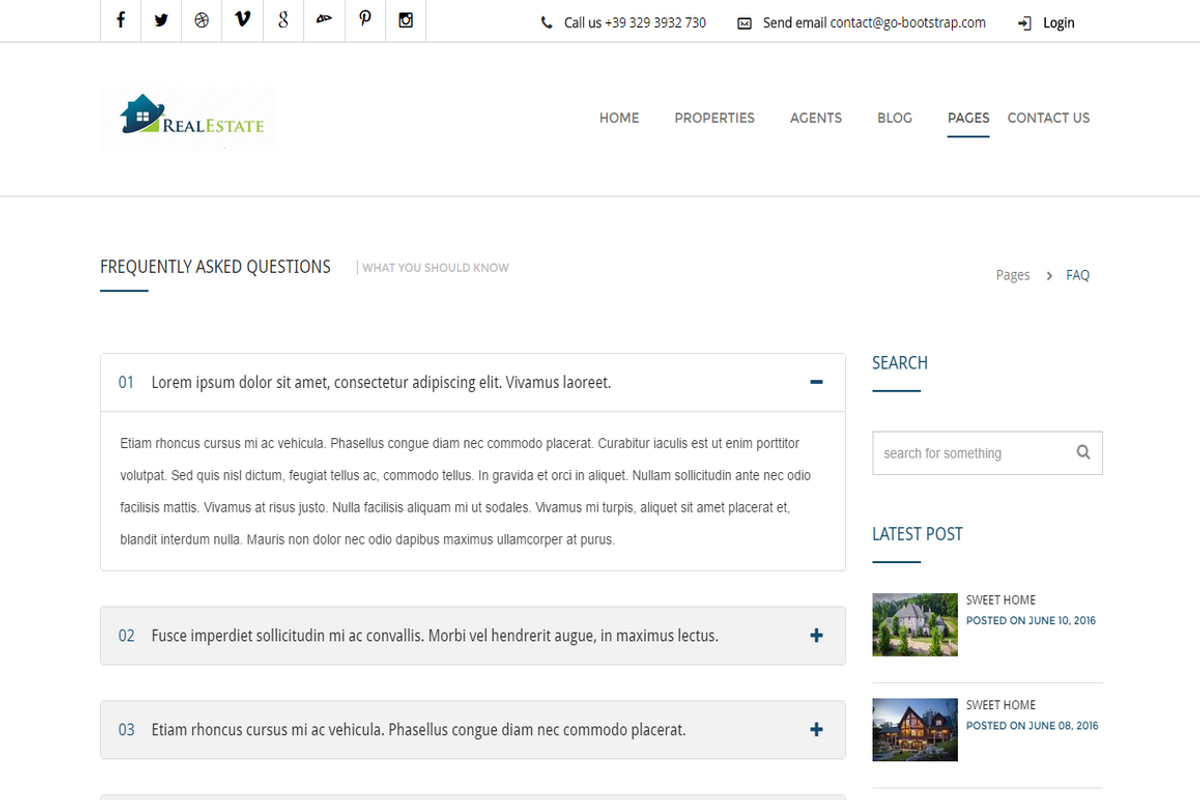Open the Pages menu
Viewport: 1200px width, 800px height.
(968, 118)
